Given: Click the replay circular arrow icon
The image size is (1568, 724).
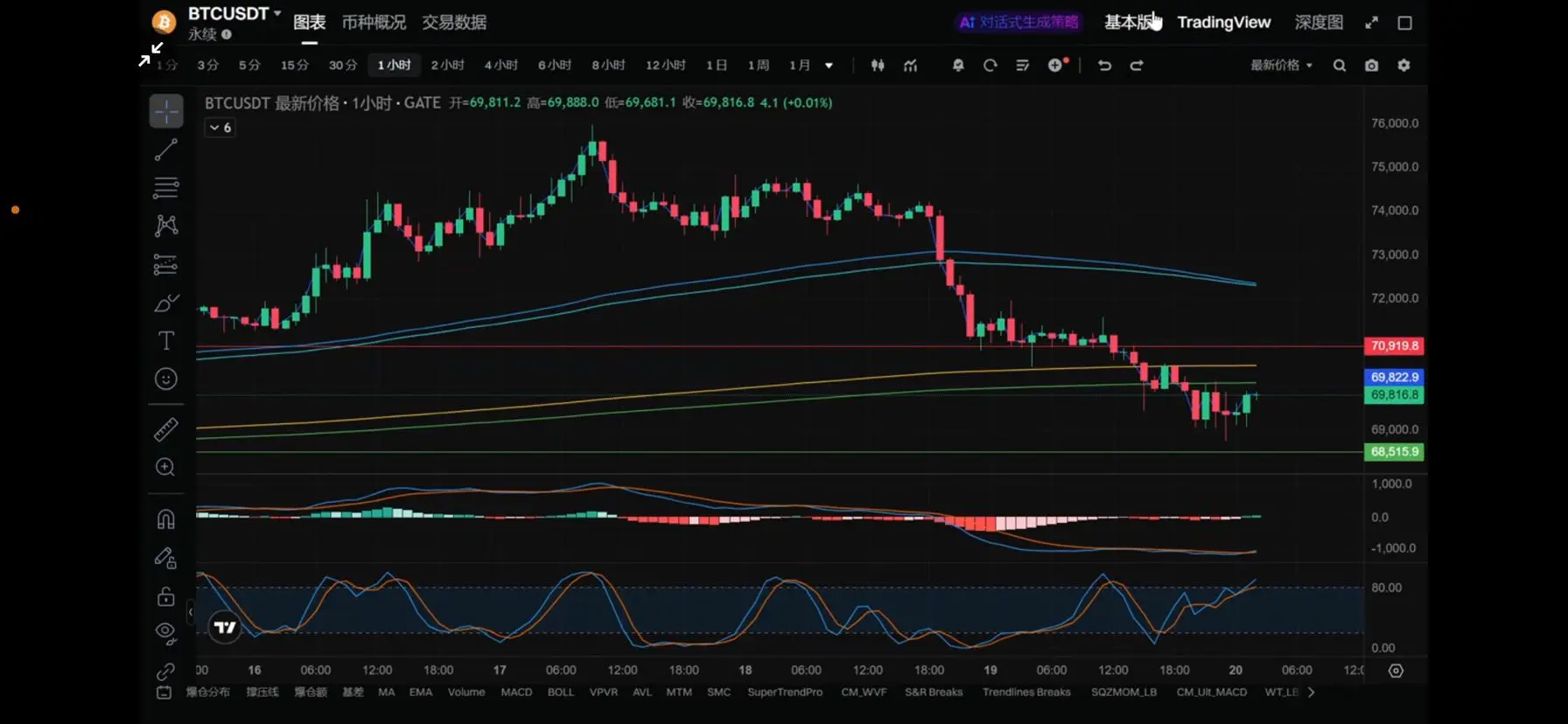Looking at the screenshot, I should [990, 66].
